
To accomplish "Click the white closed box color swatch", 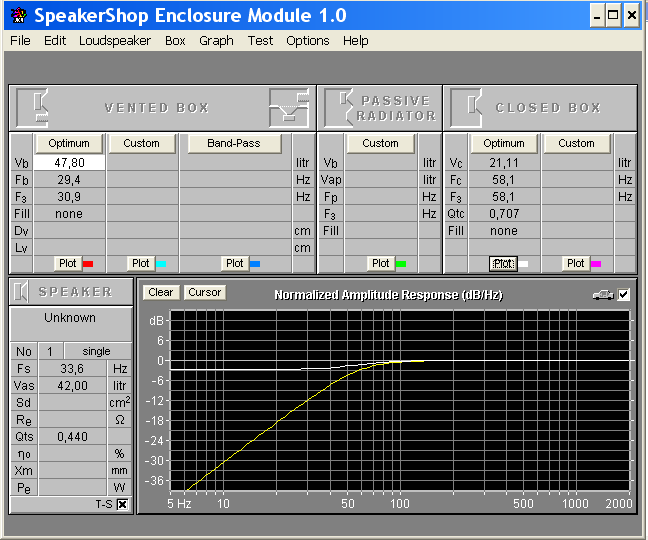I will pos(523,264).
